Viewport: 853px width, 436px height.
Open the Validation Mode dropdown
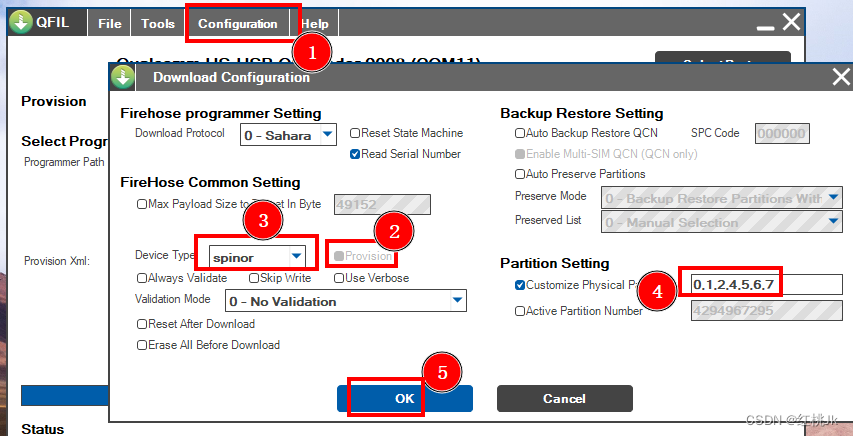pyautogui.click(x=345, y=301)
